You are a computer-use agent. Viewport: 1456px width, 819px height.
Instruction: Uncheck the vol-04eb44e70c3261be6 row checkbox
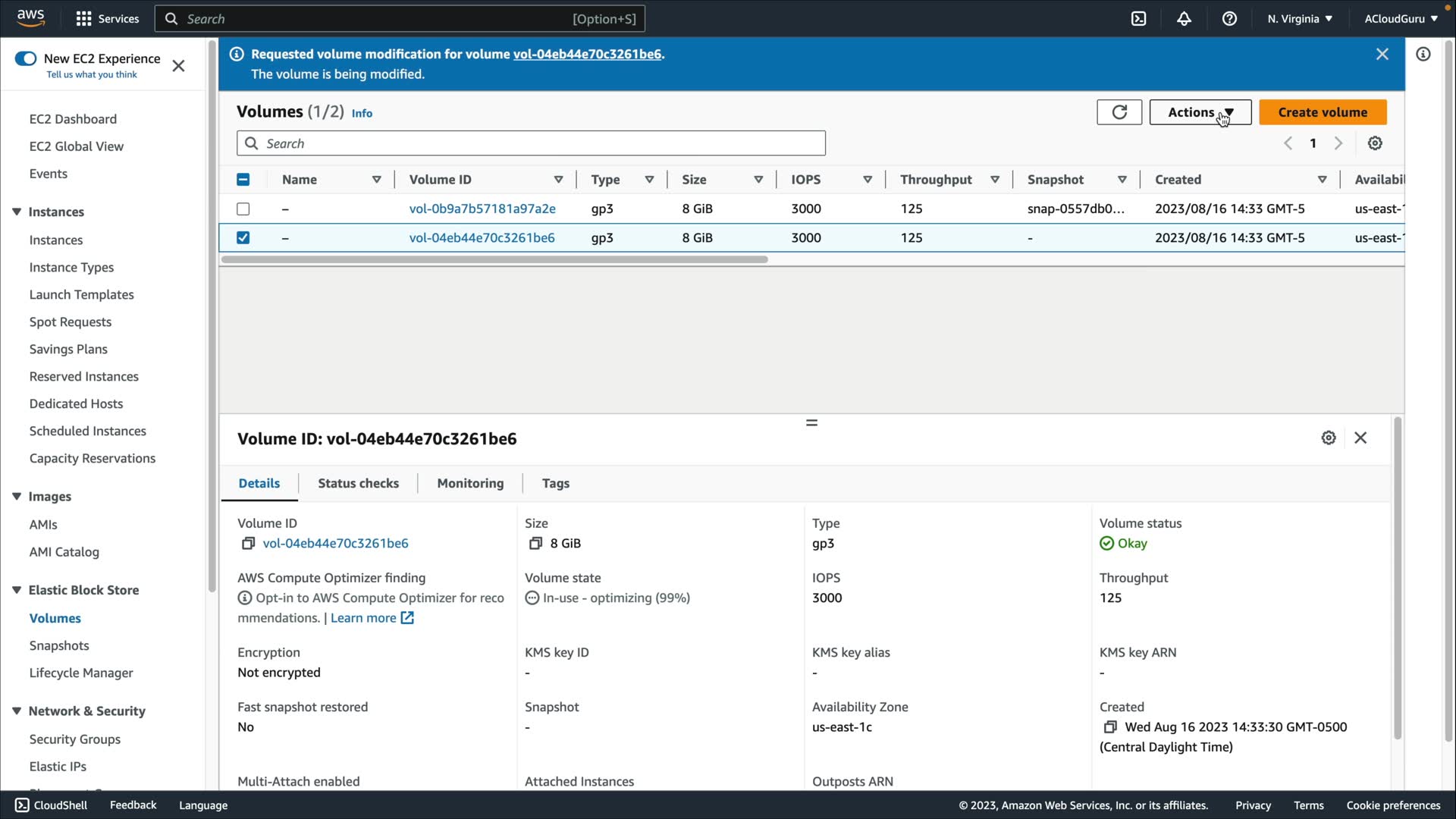coord(243,238)
